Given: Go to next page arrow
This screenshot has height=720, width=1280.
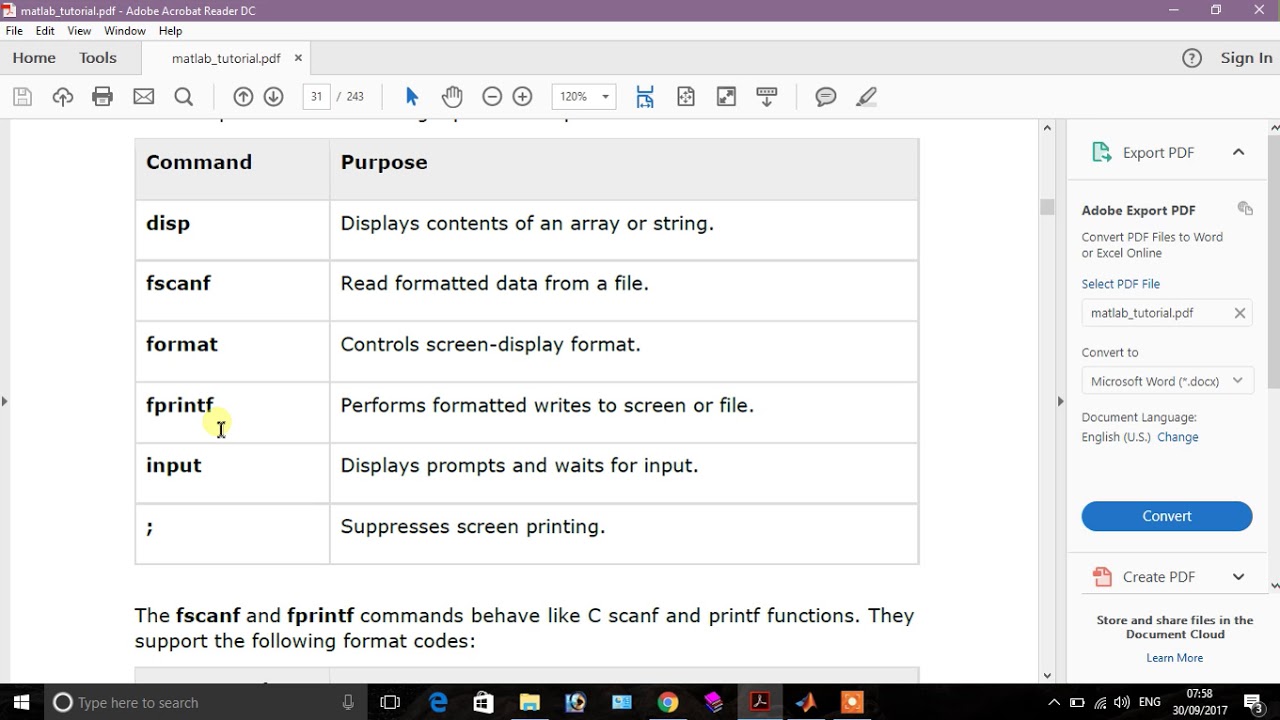Looking at the screenshot, I should [x=274, y=97].
